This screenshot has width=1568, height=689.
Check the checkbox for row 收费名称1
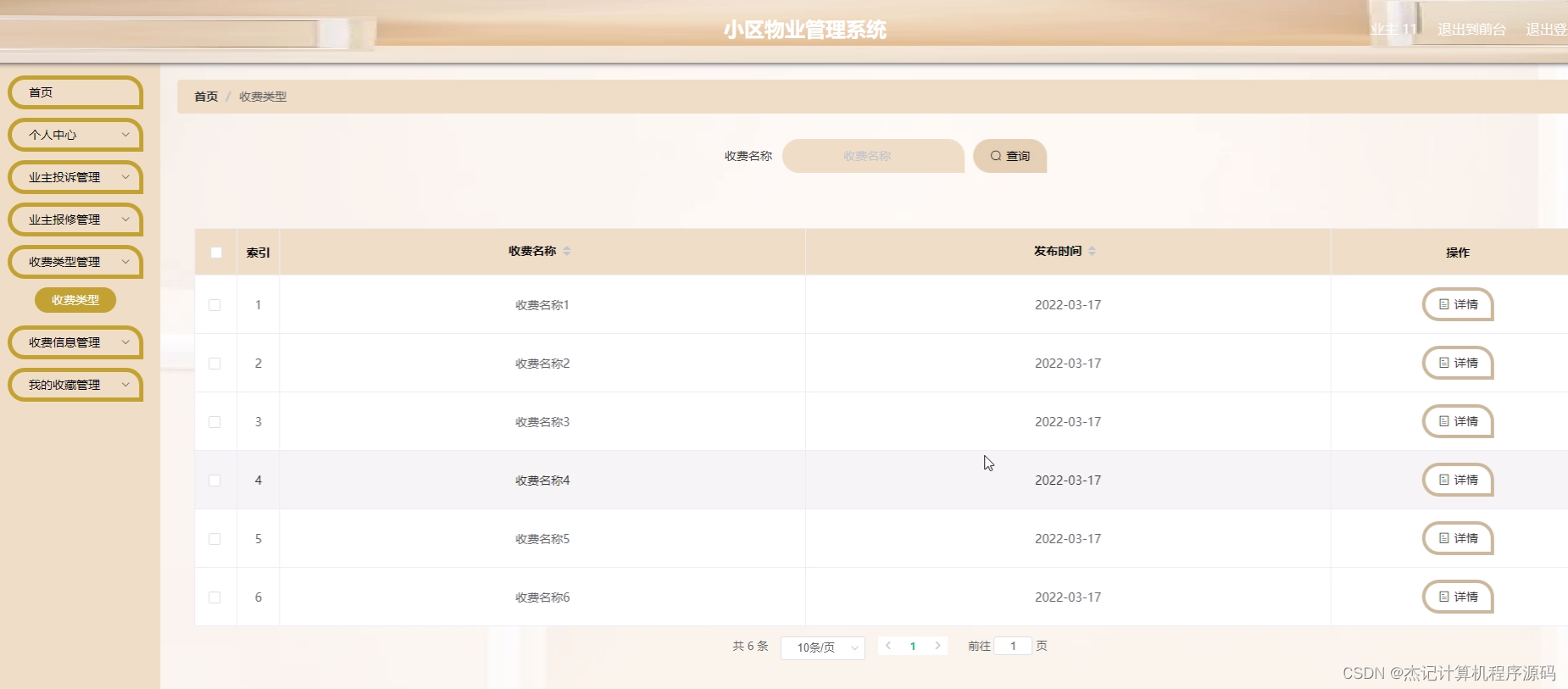click(x=214, y=305)
